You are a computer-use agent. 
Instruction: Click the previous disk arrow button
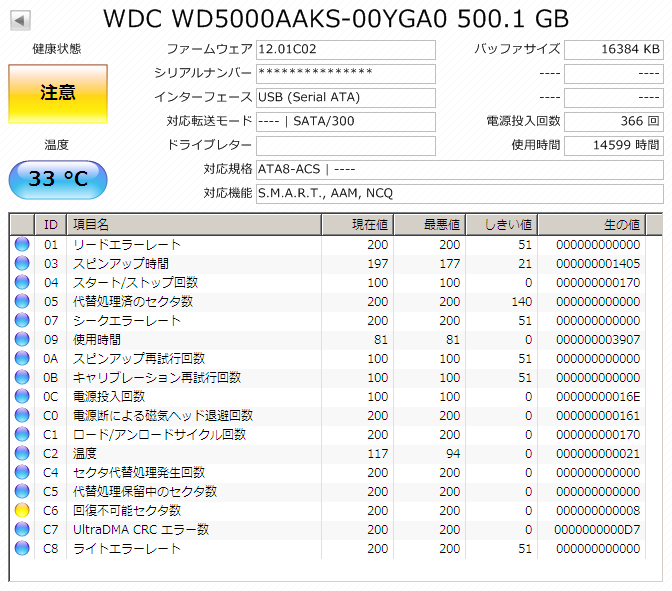pos(20,20)
